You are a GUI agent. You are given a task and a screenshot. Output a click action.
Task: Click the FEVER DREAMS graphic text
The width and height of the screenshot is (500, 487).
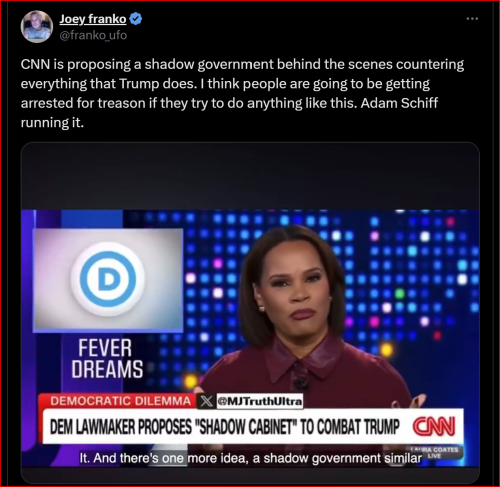(x=107, y=359)
